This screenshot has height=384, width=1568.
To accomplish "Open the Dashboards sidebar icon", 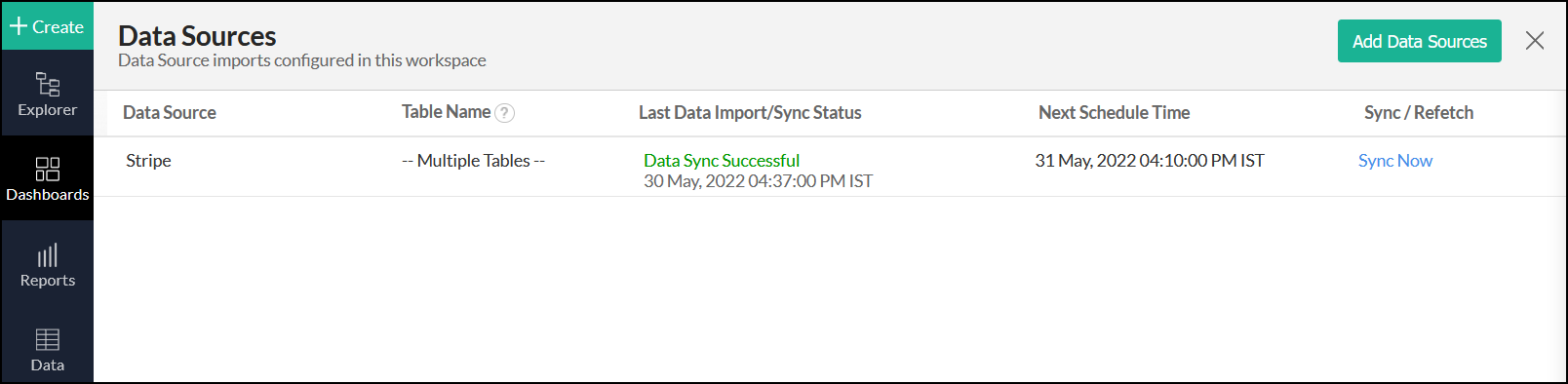I will pyautogui.click(x=48, y=169).
